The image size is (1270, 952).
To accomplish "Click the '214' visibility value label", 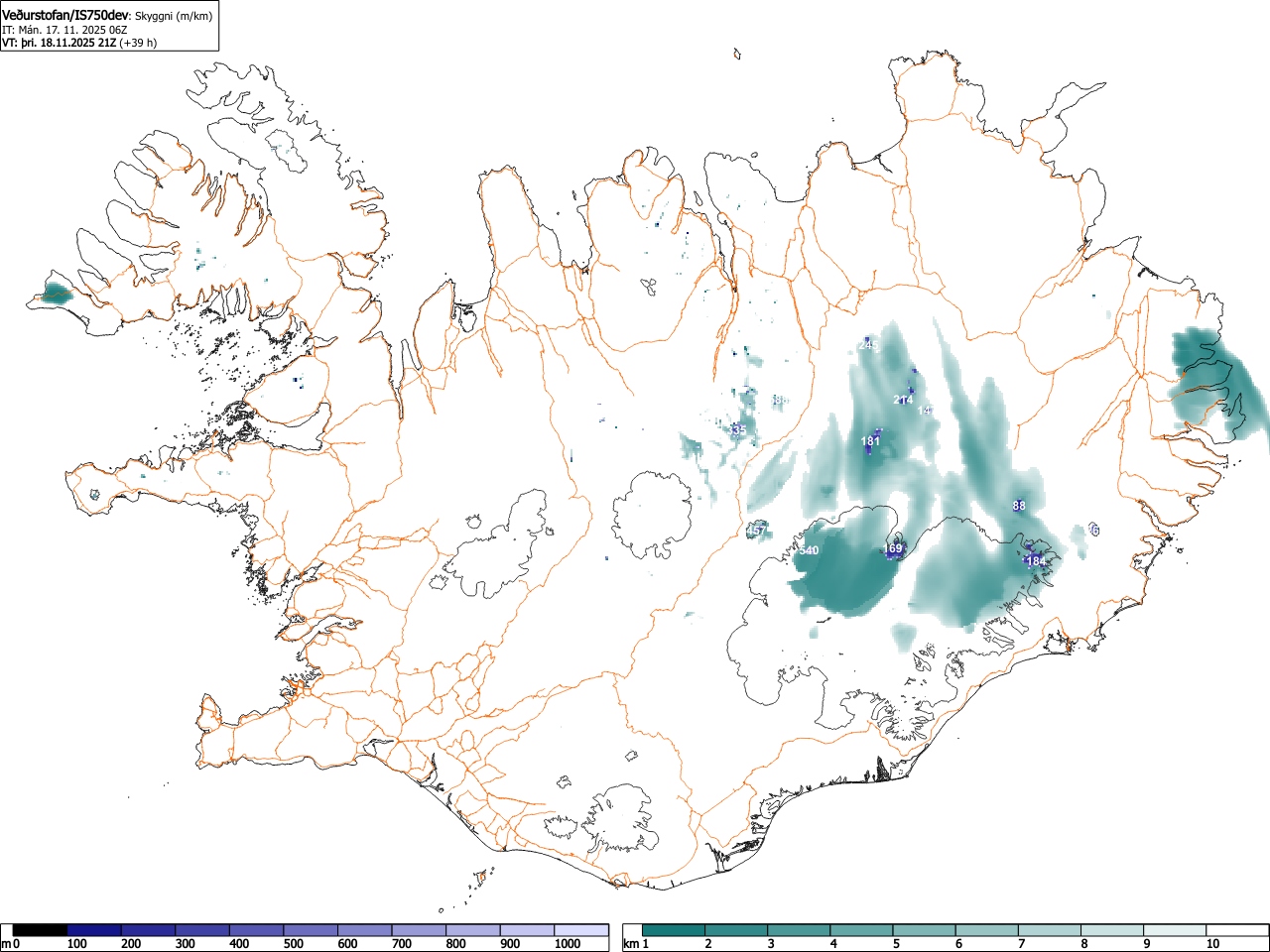I will tap(903, 400).
